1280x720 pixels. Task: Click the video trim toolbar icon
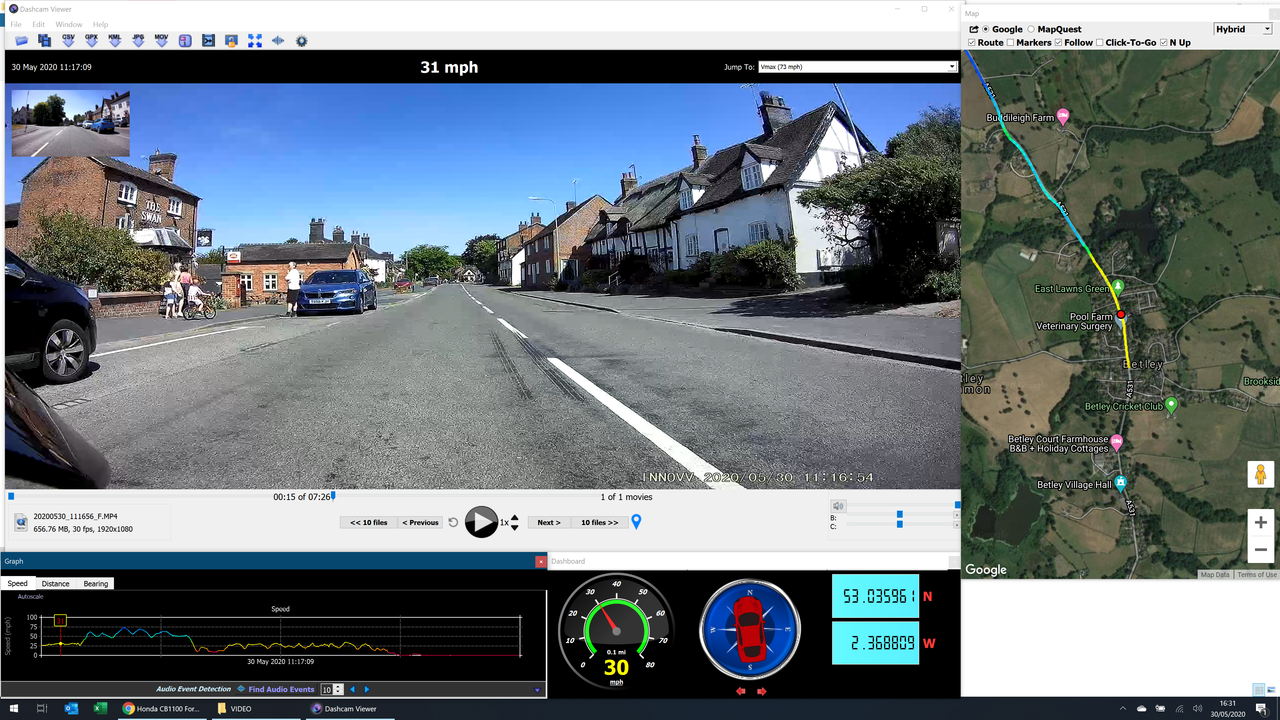pos(208,41)
